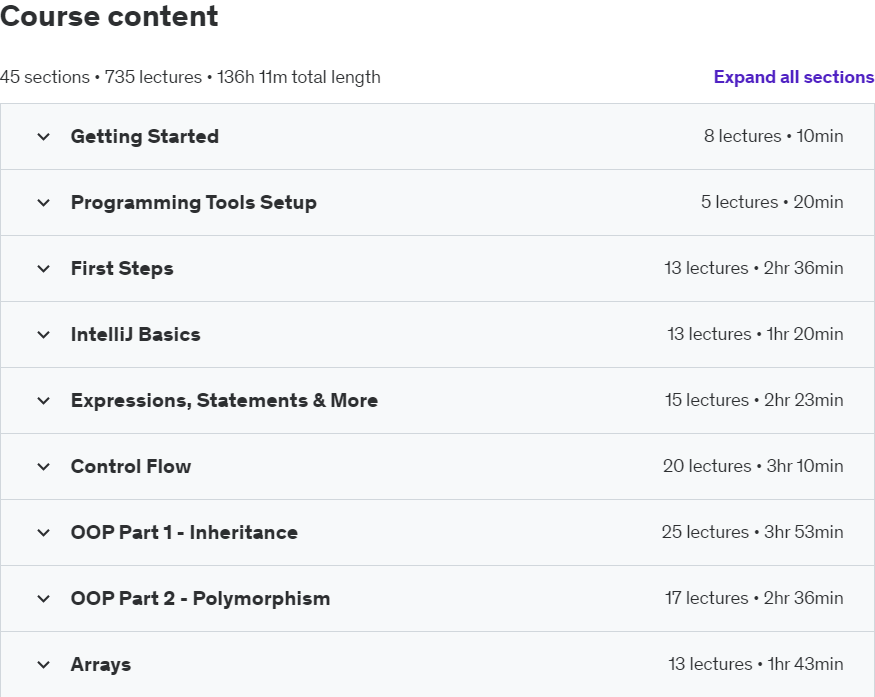Open the Control Flow section heading
This screenshot has height=697, width=875.
[131, 467]
